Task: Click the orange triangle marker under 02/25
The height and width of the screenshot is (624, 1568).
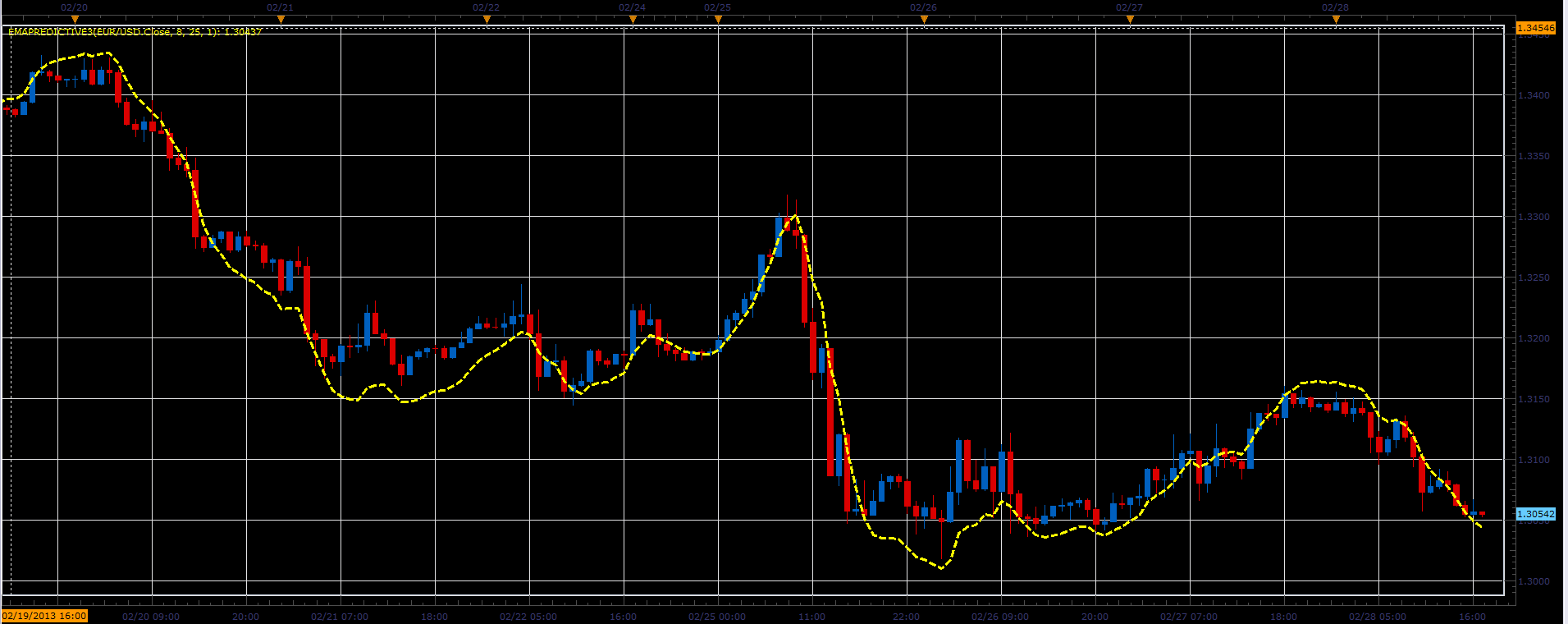Action: (x=718, y=18)
